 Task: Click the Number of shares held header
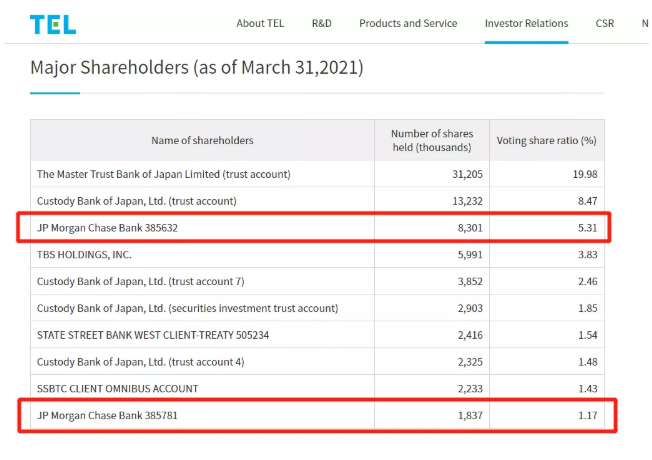pyautogui.click(x=431, y=141)
